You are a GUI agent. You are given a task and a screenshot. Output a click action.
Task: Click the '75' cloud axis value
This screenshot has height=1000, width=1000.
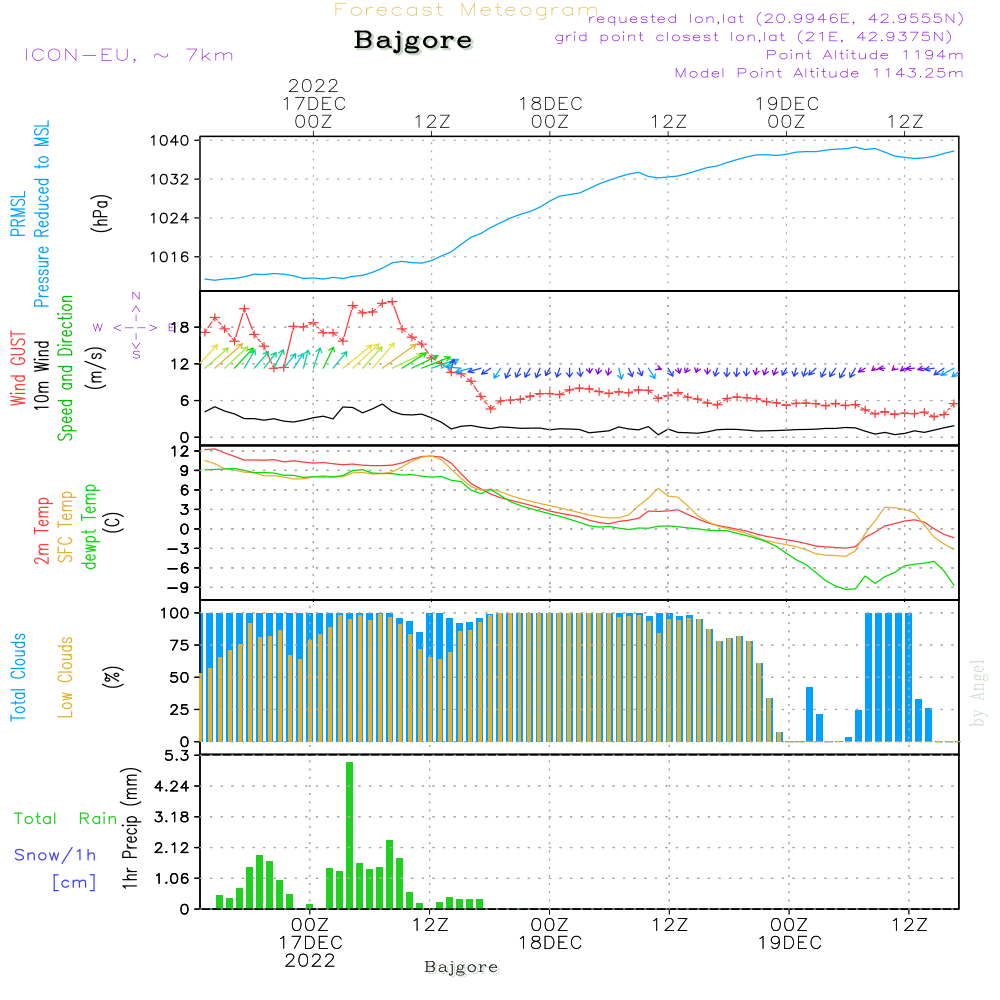click(x=180, y=645)
